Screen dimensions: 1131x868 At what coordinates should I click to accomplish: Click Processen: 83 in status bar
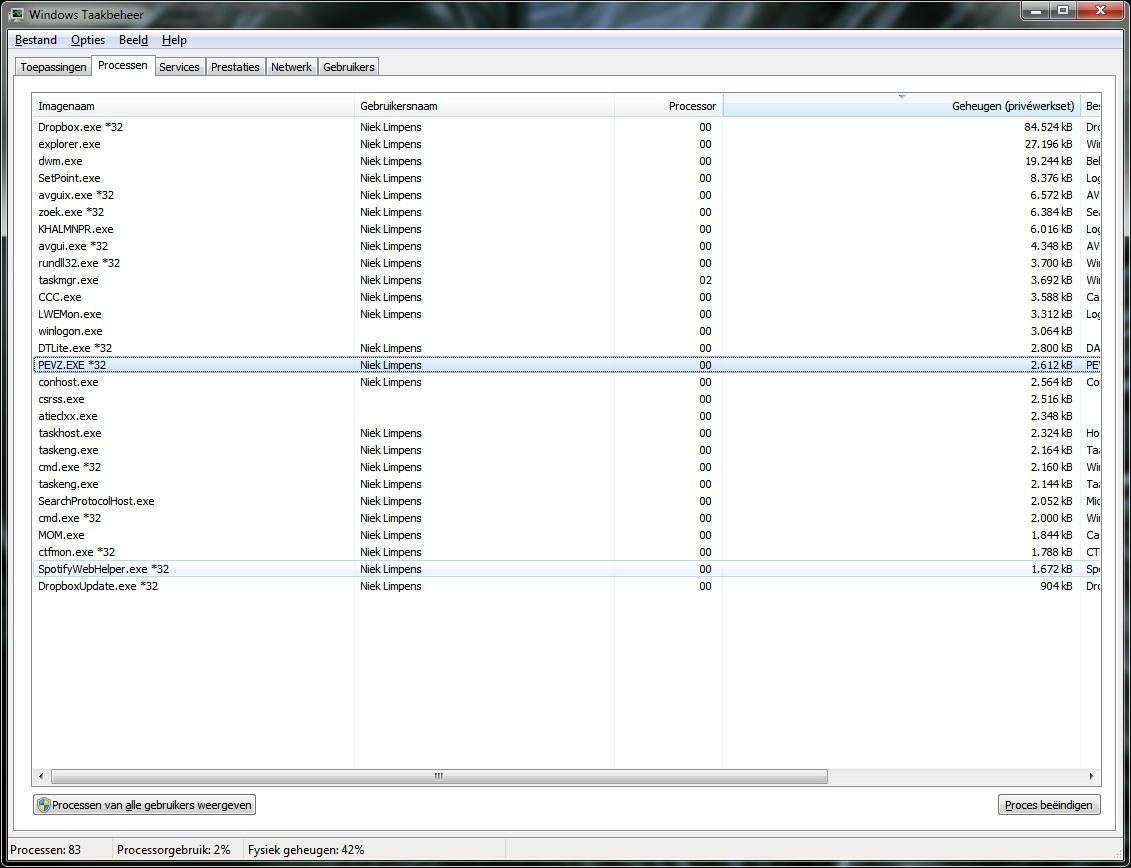pos(45,850)
